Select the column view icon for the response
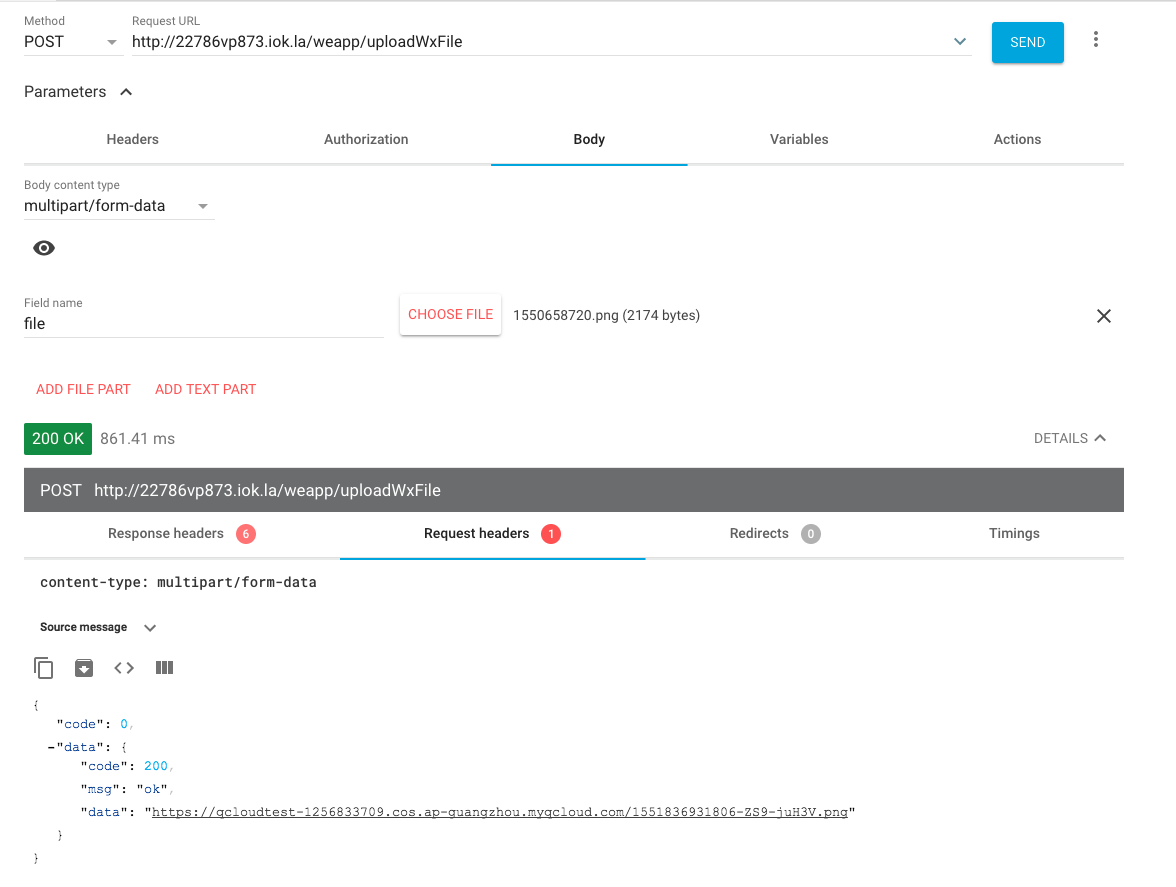This screenshot has width=1176, height=887. tap(164, 667)
